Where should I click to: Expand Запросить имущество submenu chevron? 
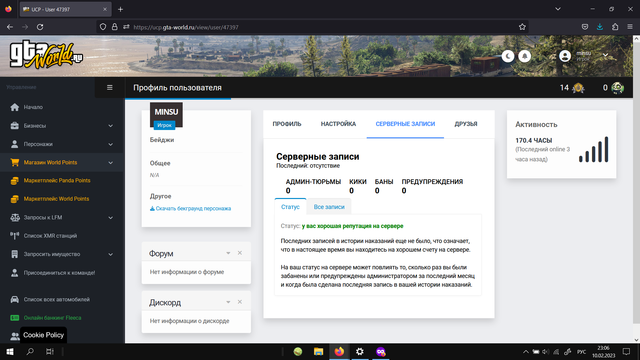pyautogui.click(x=111, y=254)
